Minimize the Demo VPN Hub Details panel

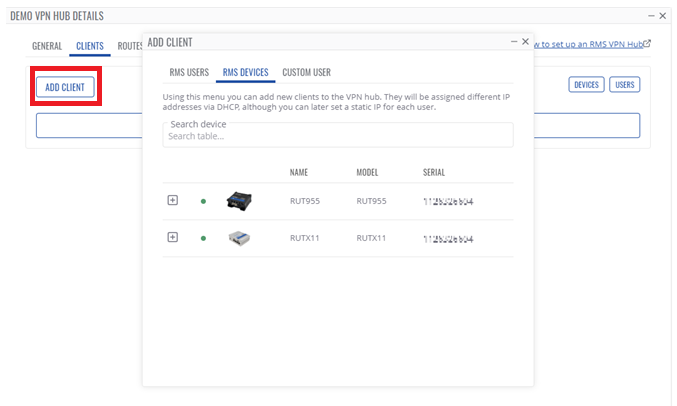pyautogui.click(x=650, y=16)
